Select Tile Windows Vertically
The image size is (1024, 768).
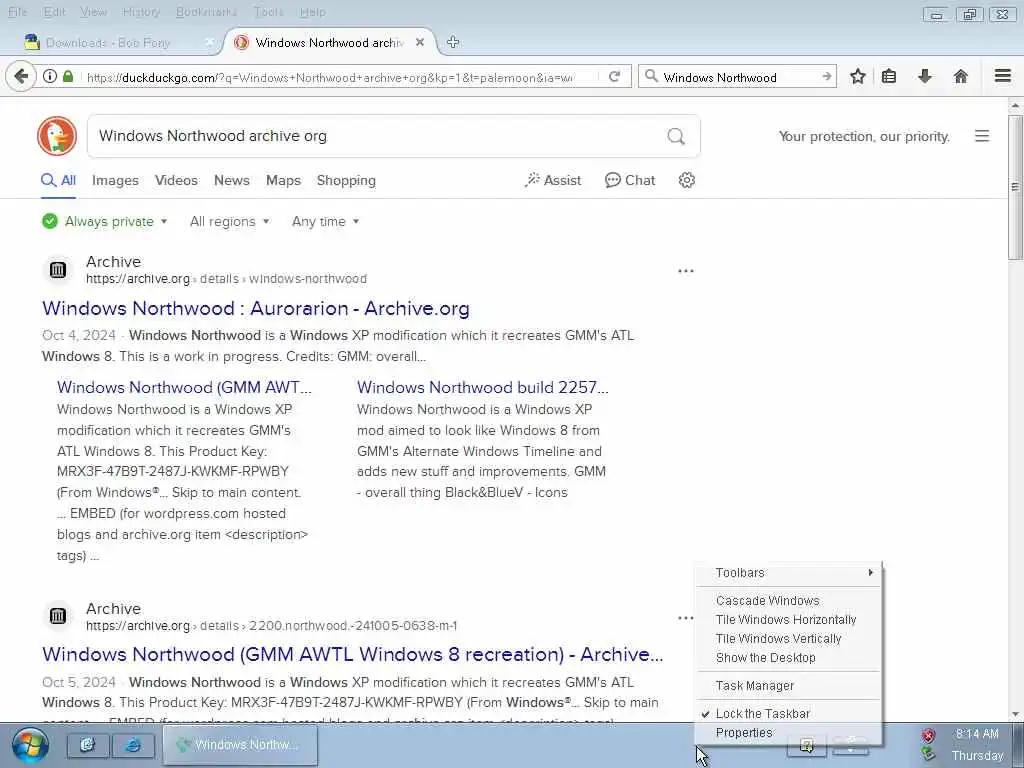coord(788,639)
